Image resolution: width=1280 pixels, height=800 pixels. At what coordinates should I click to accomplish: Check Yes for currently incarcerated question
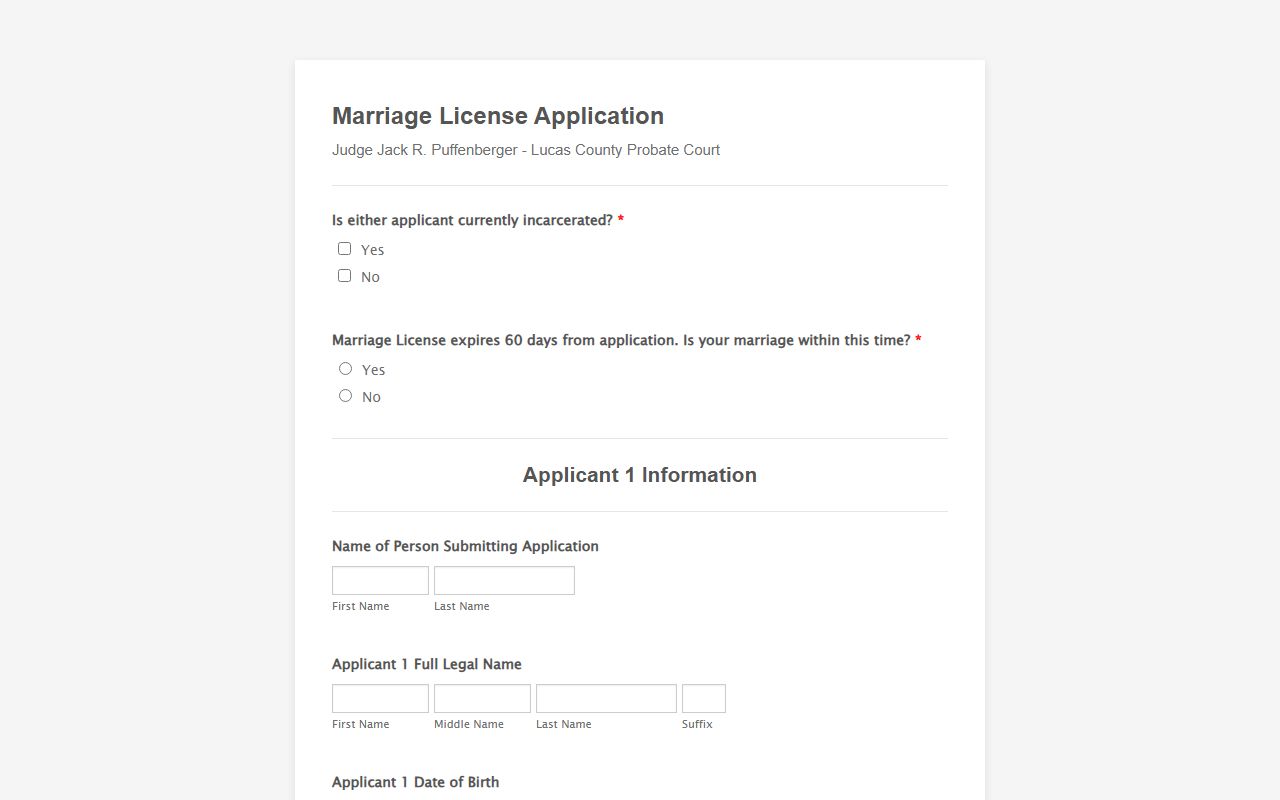click(x=345, y=249)
